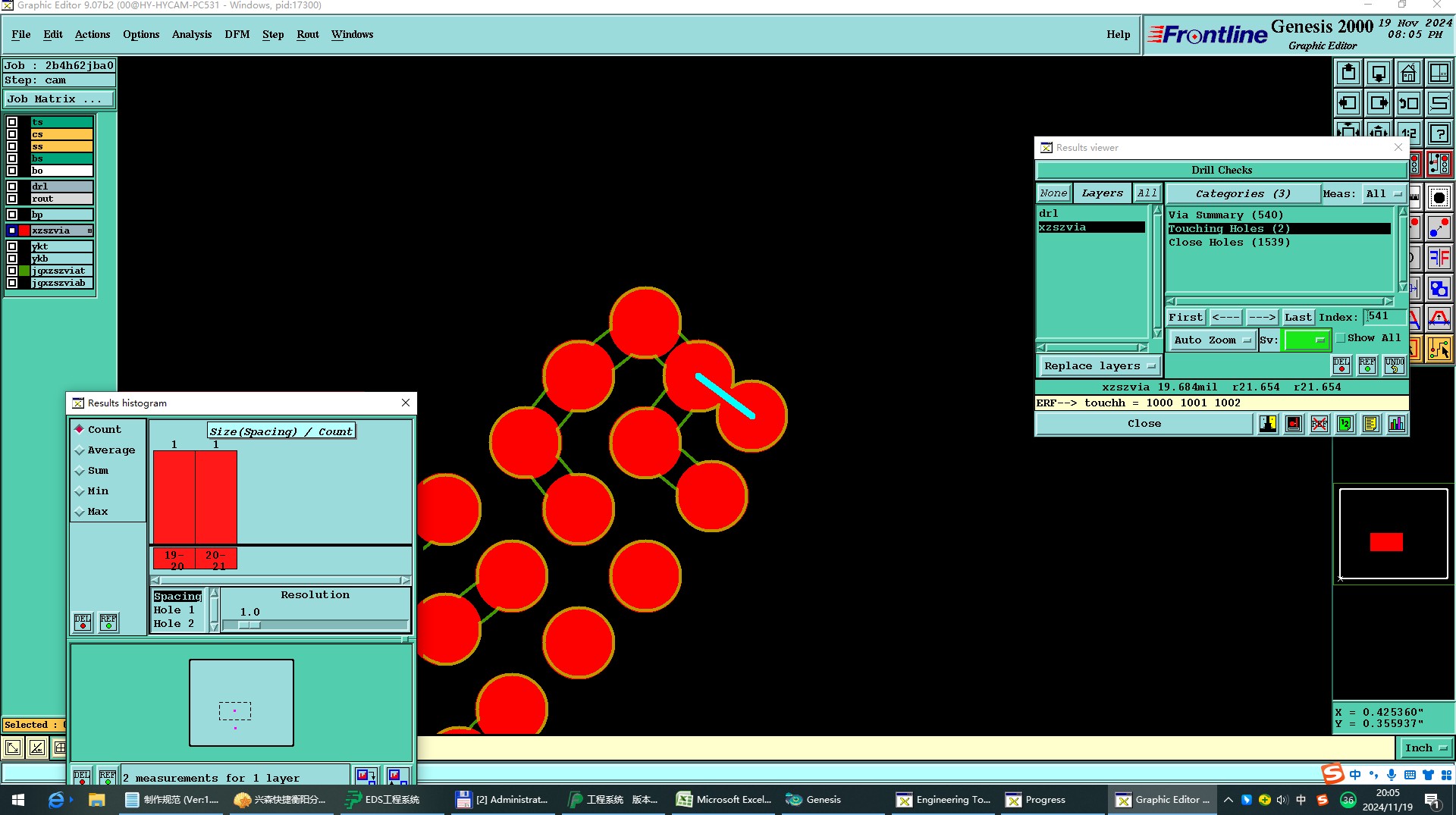1456x815 pixels.
Task: Toggle visibility box of xzszvia layer
Action: [12, 230]
